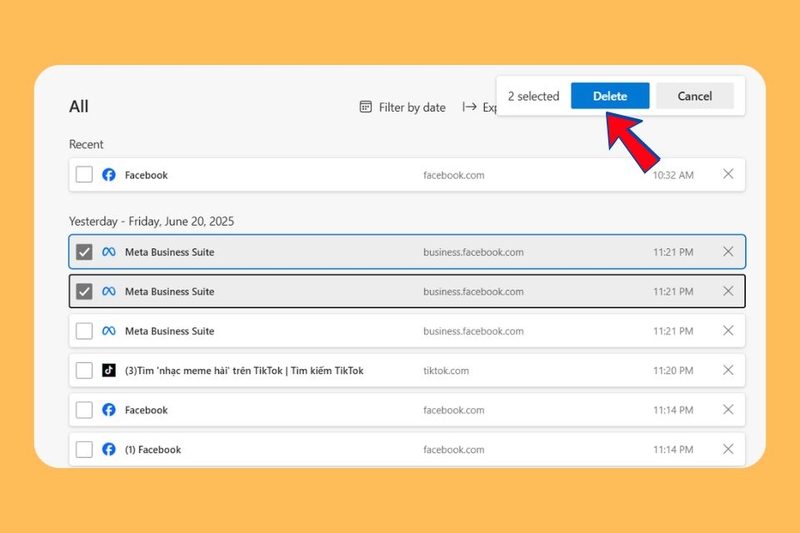
Task: Open the Facebook entry from 10:32 AM
Action: click(x=146, y=175)
